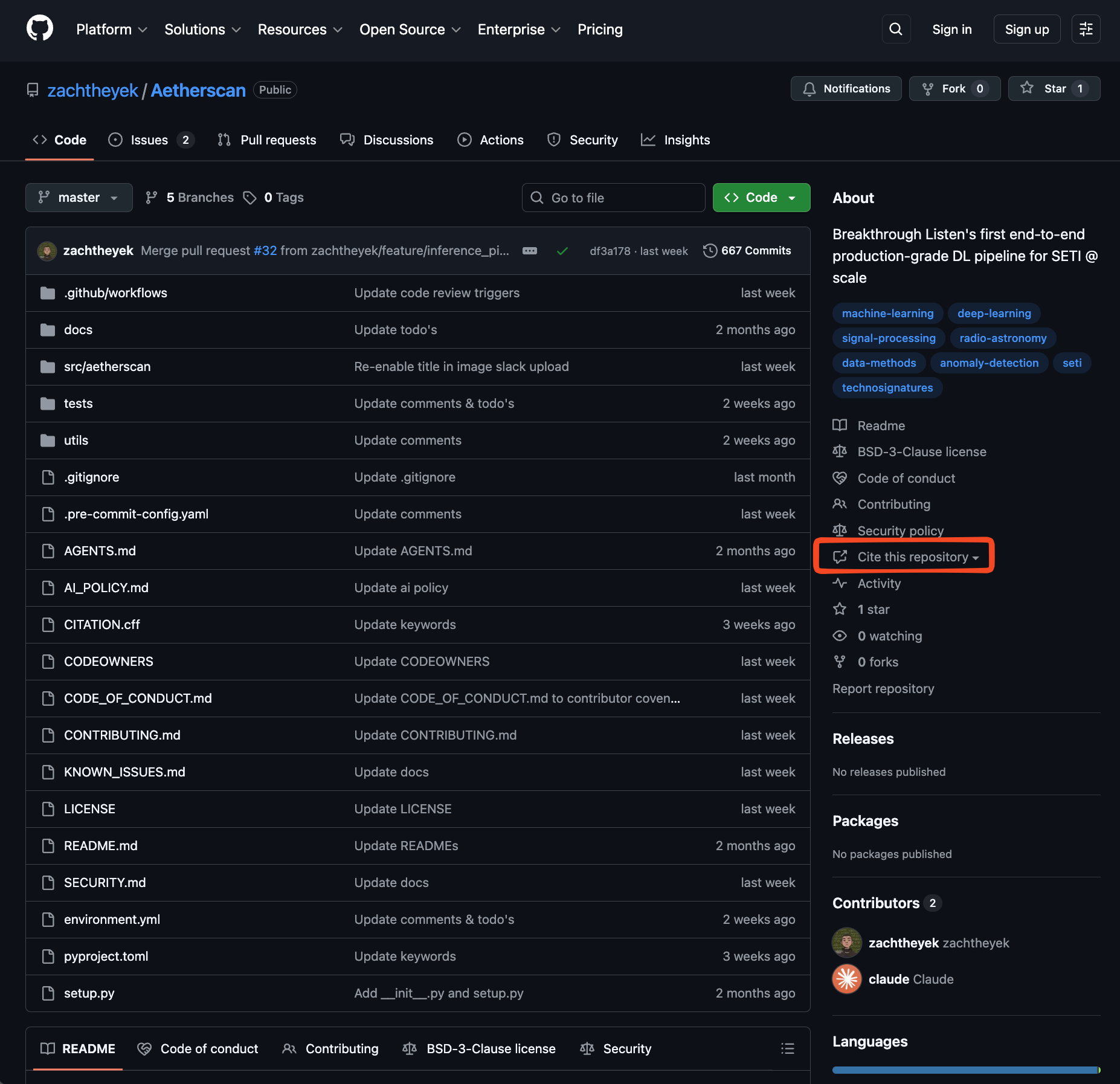Open the pyproject.toml file
1120x1084 pixels.
point(106,956)
